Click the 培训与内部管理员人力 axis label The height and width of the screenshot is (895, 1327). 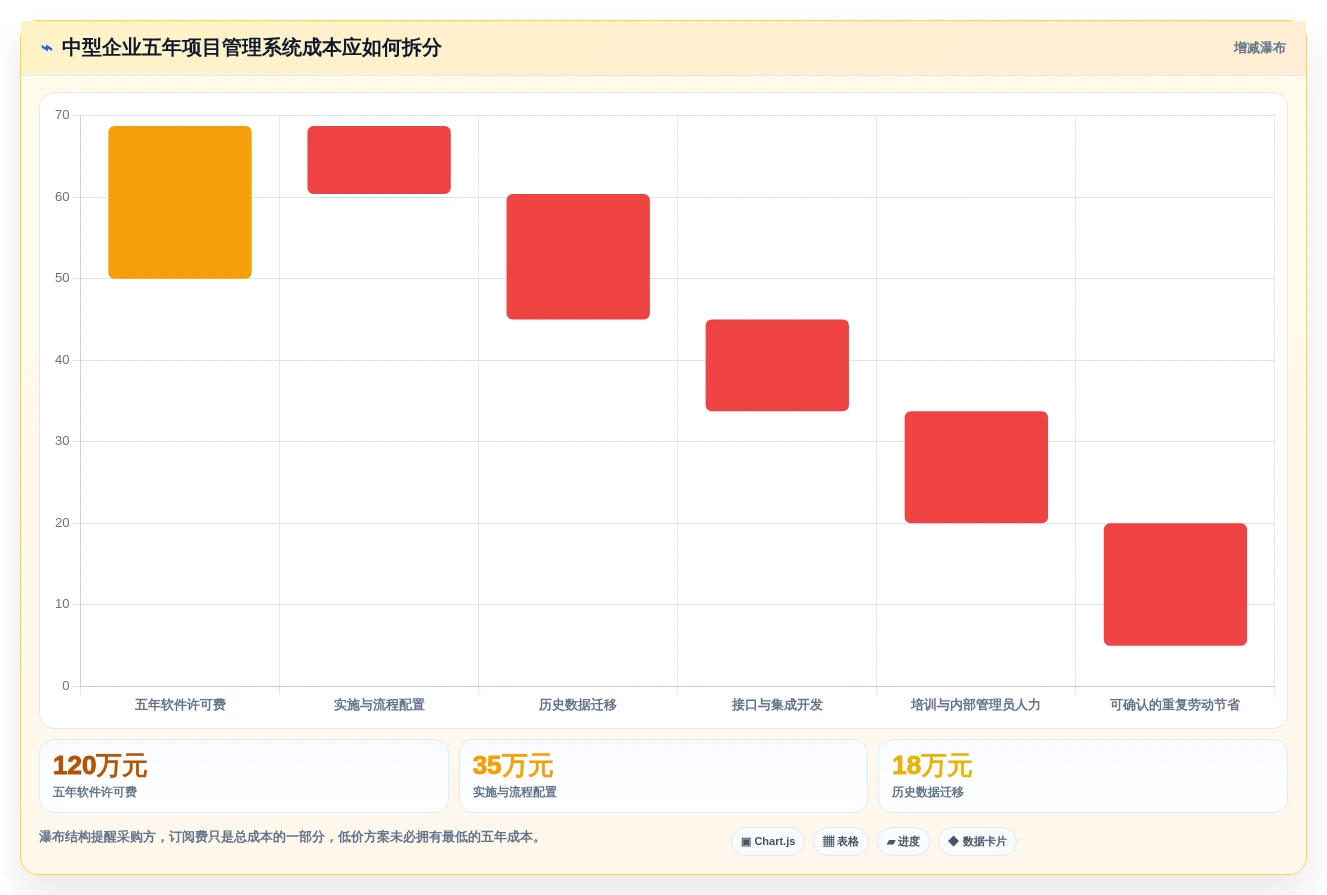tap(976, 705)
